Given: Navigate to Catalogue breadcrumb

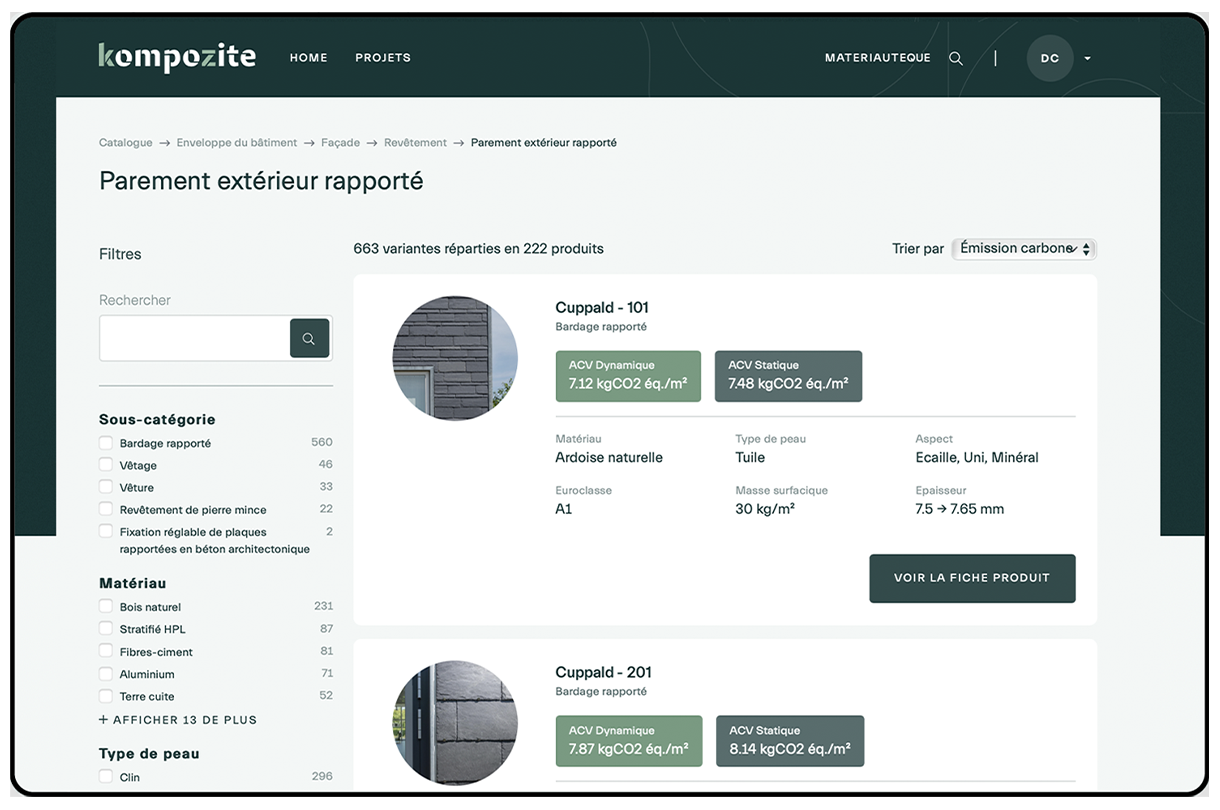Looking at the screenshot, I should [x=126, y=143].
